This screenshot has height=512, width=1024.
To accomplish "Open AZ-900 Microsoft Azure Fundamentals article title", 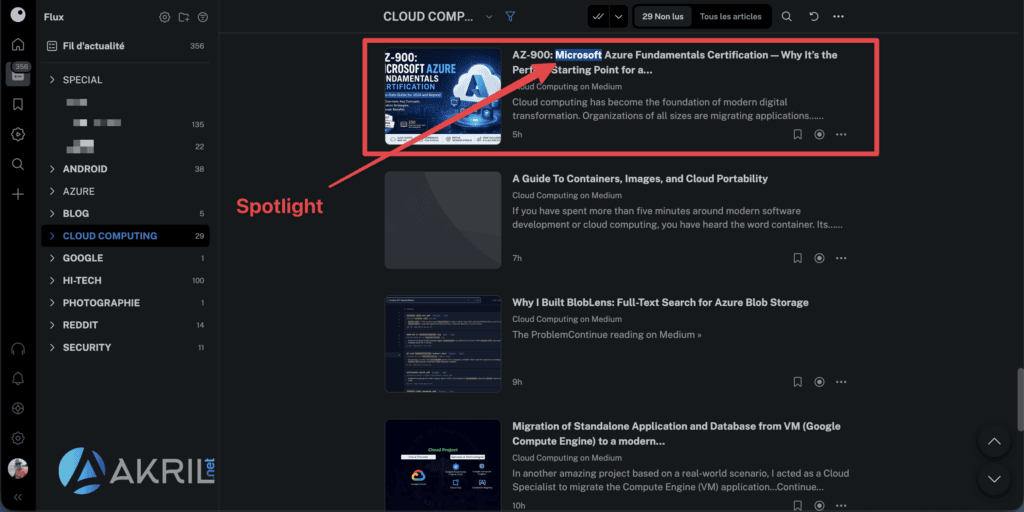I will coord(675,62).
